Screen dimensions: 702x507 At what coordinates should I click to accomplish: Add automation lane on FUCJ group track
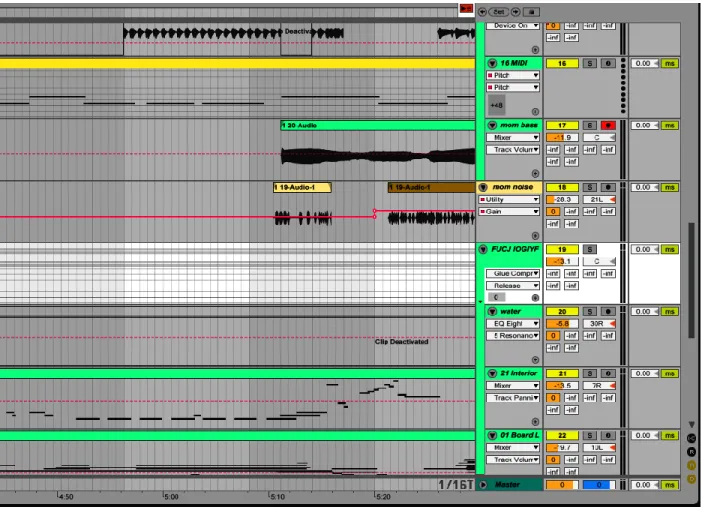[x=535, y=297]
